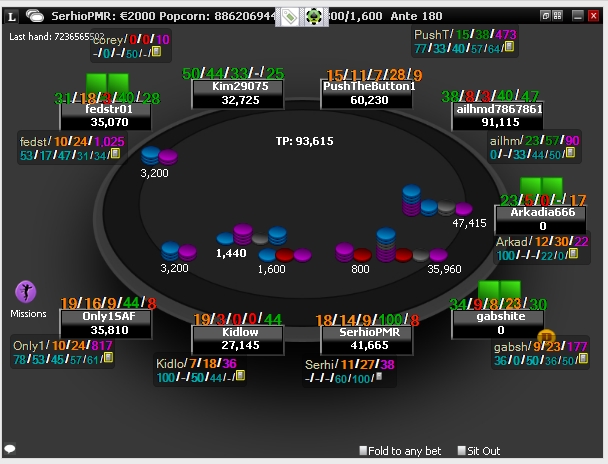This screenshot has height=464, width=608.
Task: Click the 1,440 chip stack
Action: pos(252,235)
